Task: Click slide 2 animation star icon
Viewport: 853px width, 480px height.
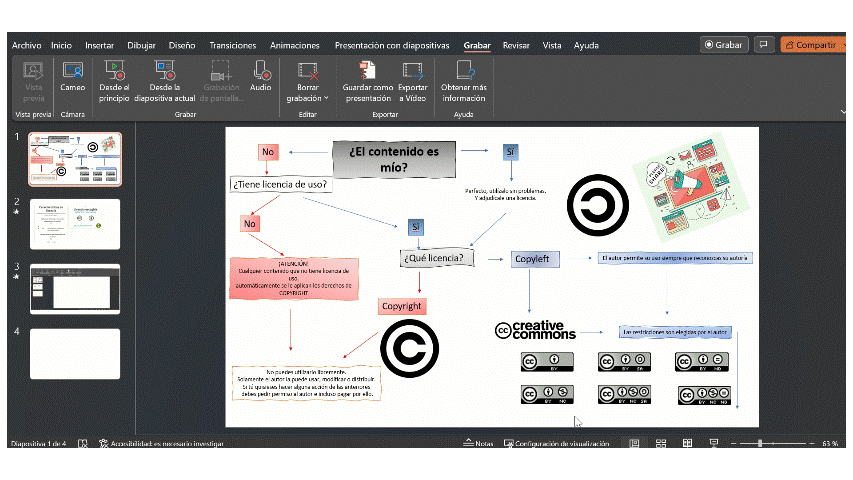Action: pyautogui.click(x=16, y=212)
